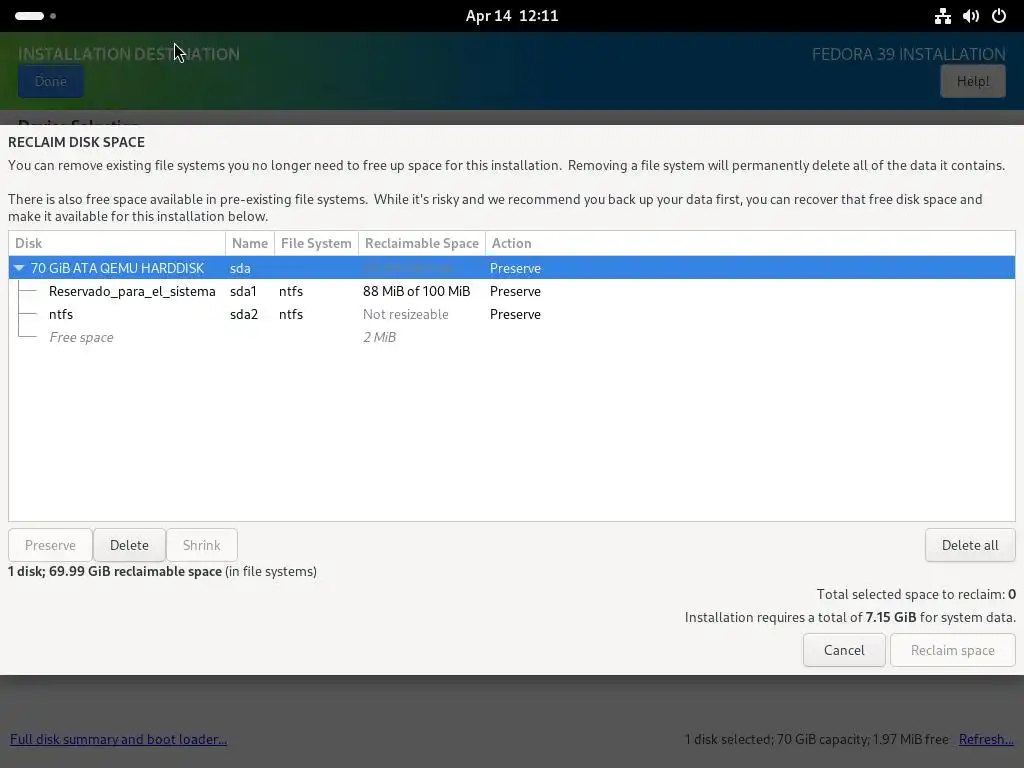Click the sda disk name cell
The image size is (1024, 768).
240,268
